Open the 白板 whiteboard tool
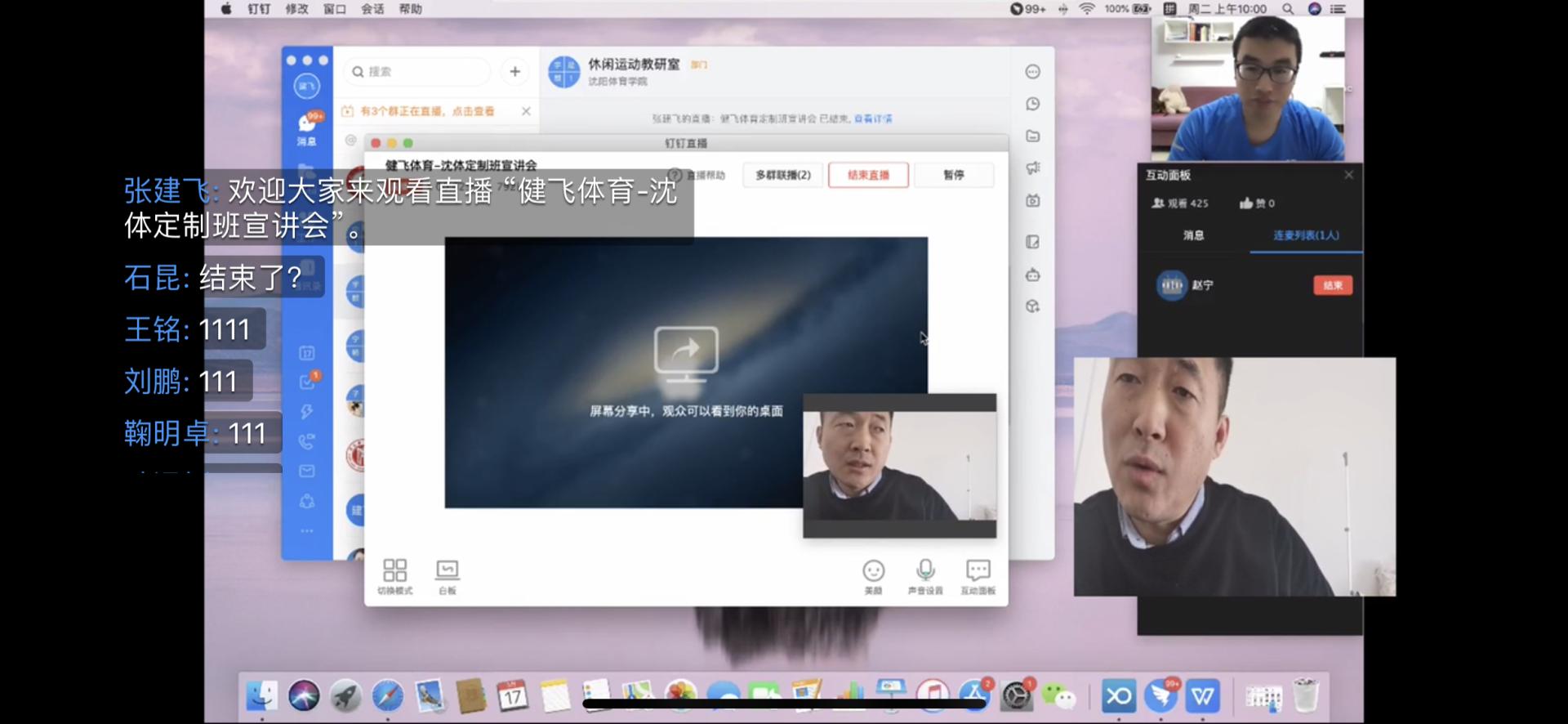The image size is (1568, 724). coord(447,575)
